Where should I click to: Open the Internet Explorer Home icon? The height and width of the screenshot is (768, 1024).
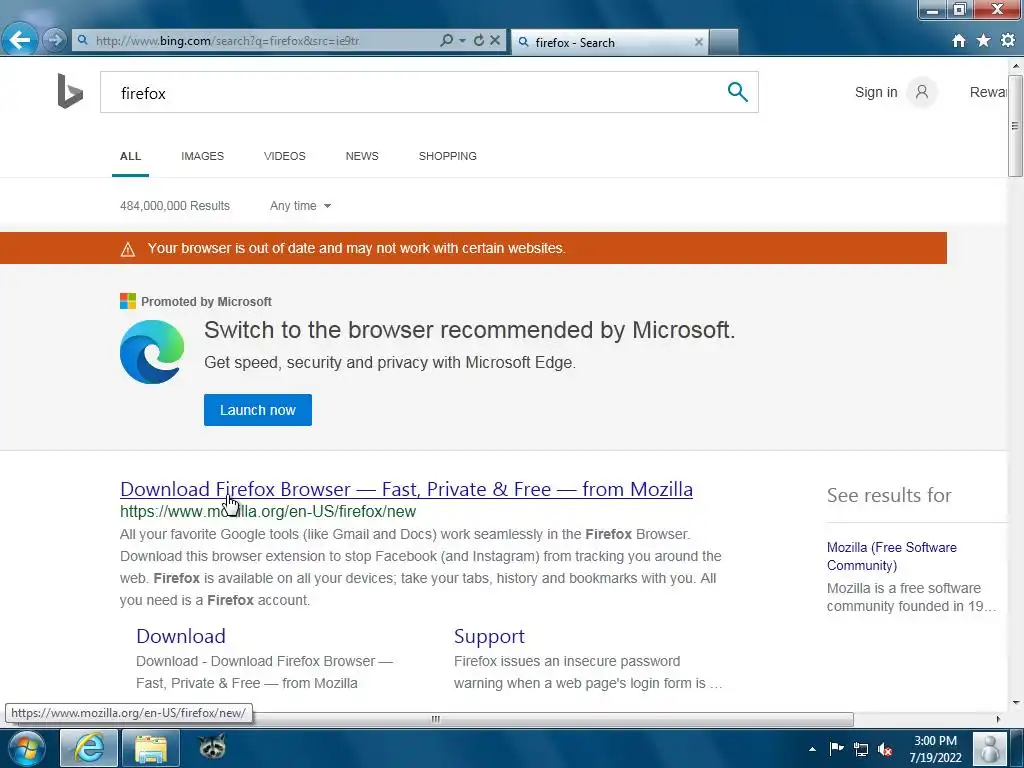click(959, 41)
